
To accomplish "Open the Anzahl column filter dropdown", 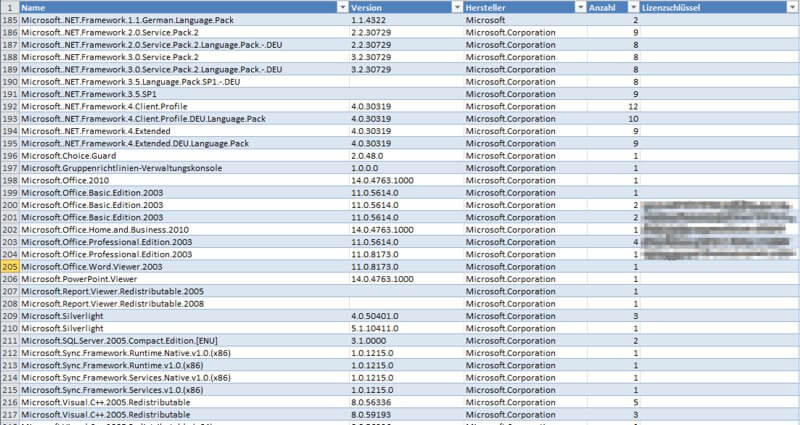I will (x=633, y=8).
